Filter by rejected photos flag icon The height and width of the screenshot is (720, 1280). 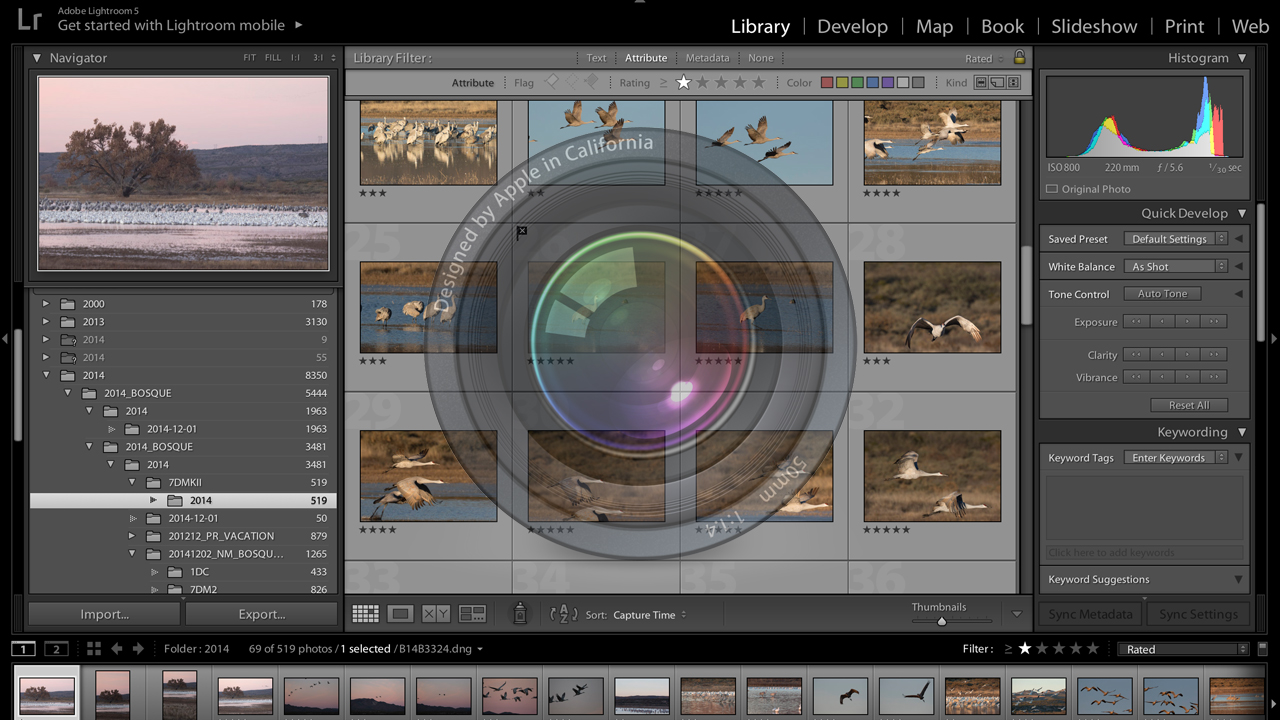(591, 82)
